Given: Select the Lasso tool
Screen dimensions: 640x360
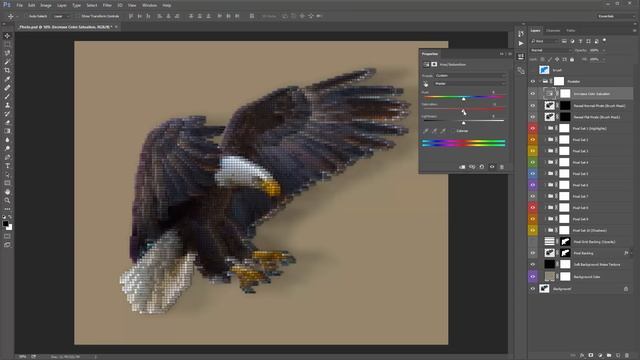Looking at the screenshot, I should click(7, 53).
